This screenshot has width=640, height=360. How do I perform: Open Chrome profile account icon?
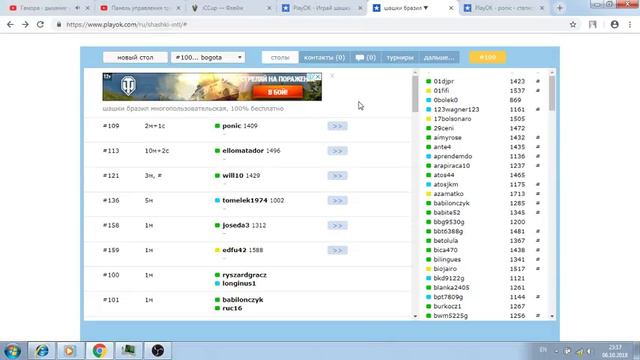tap(614, 24)
